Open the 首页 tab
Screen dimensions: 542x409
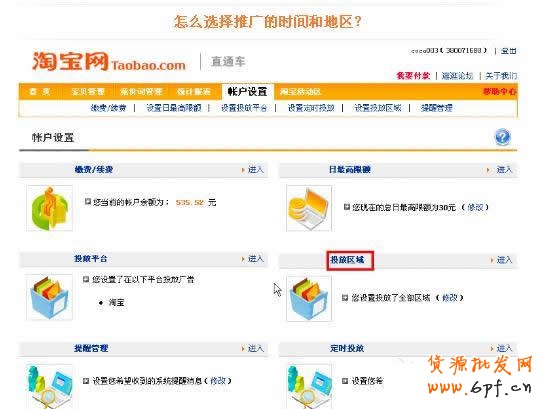point(40,92)
